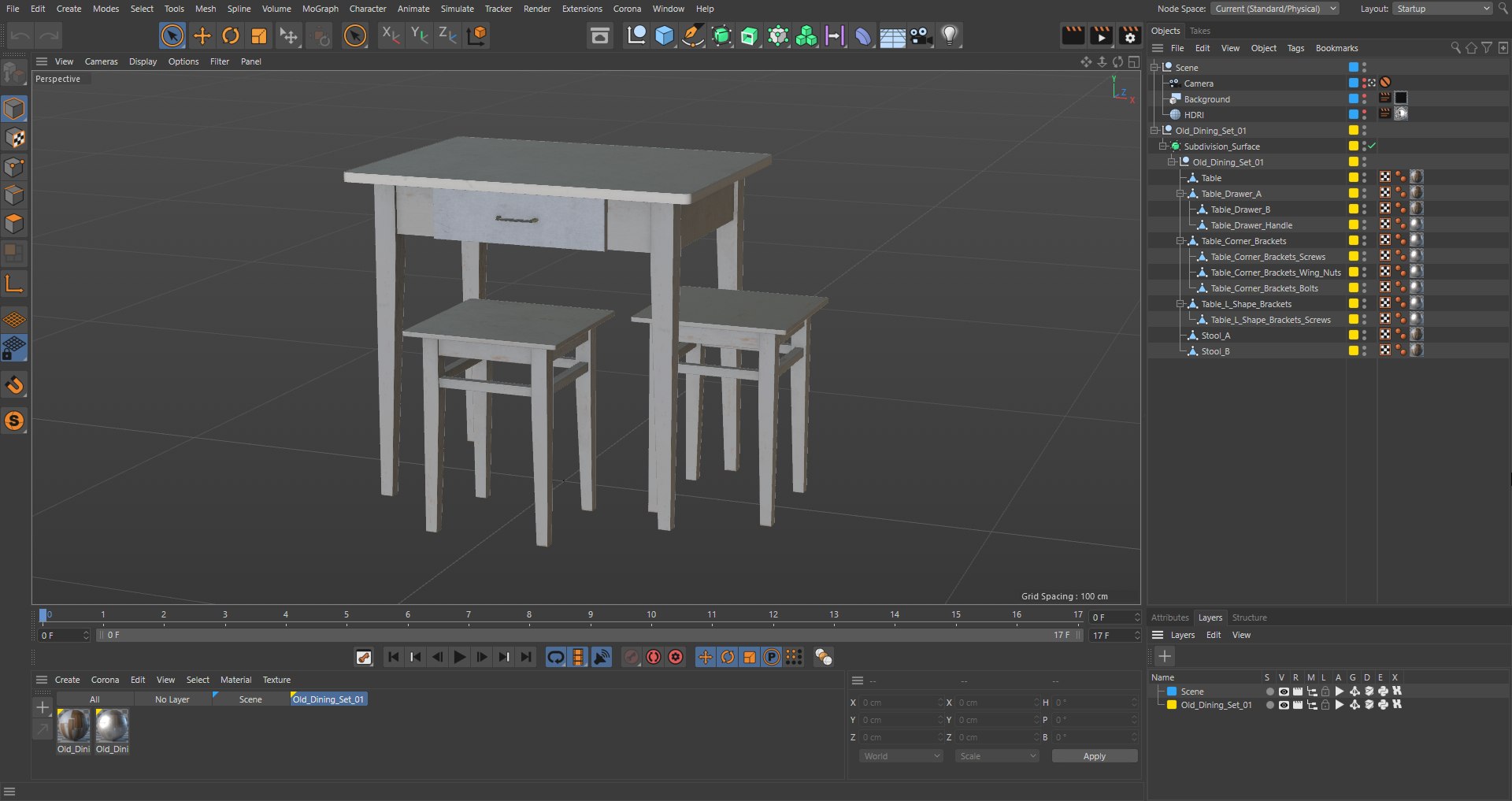Collapse the Scene null in Objects
The height and width of the screenshot is (801, 1512).
click(1154, 68)
